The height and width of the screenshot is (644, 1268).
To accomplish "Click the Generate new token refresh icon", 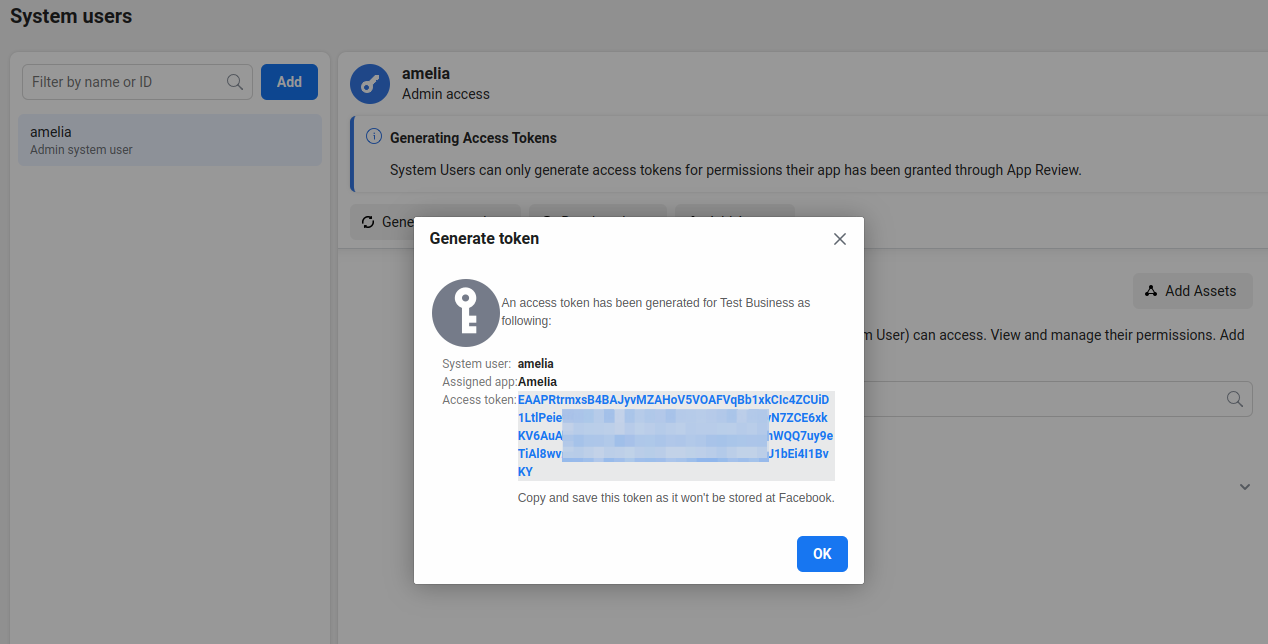I will pyautogui.click(x=368, y=222).
